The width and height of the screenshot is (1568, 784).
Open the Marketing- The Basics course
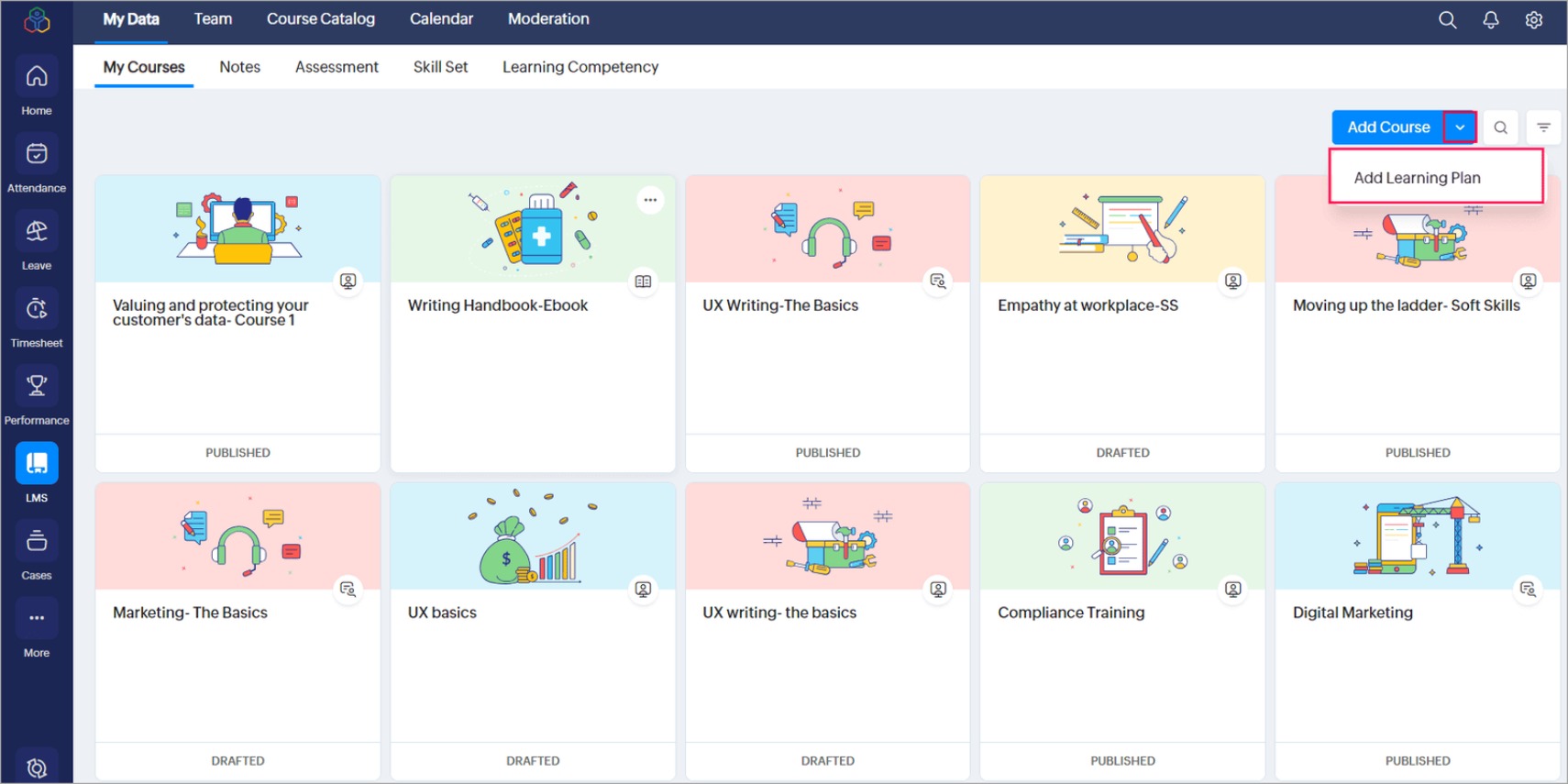190,613
